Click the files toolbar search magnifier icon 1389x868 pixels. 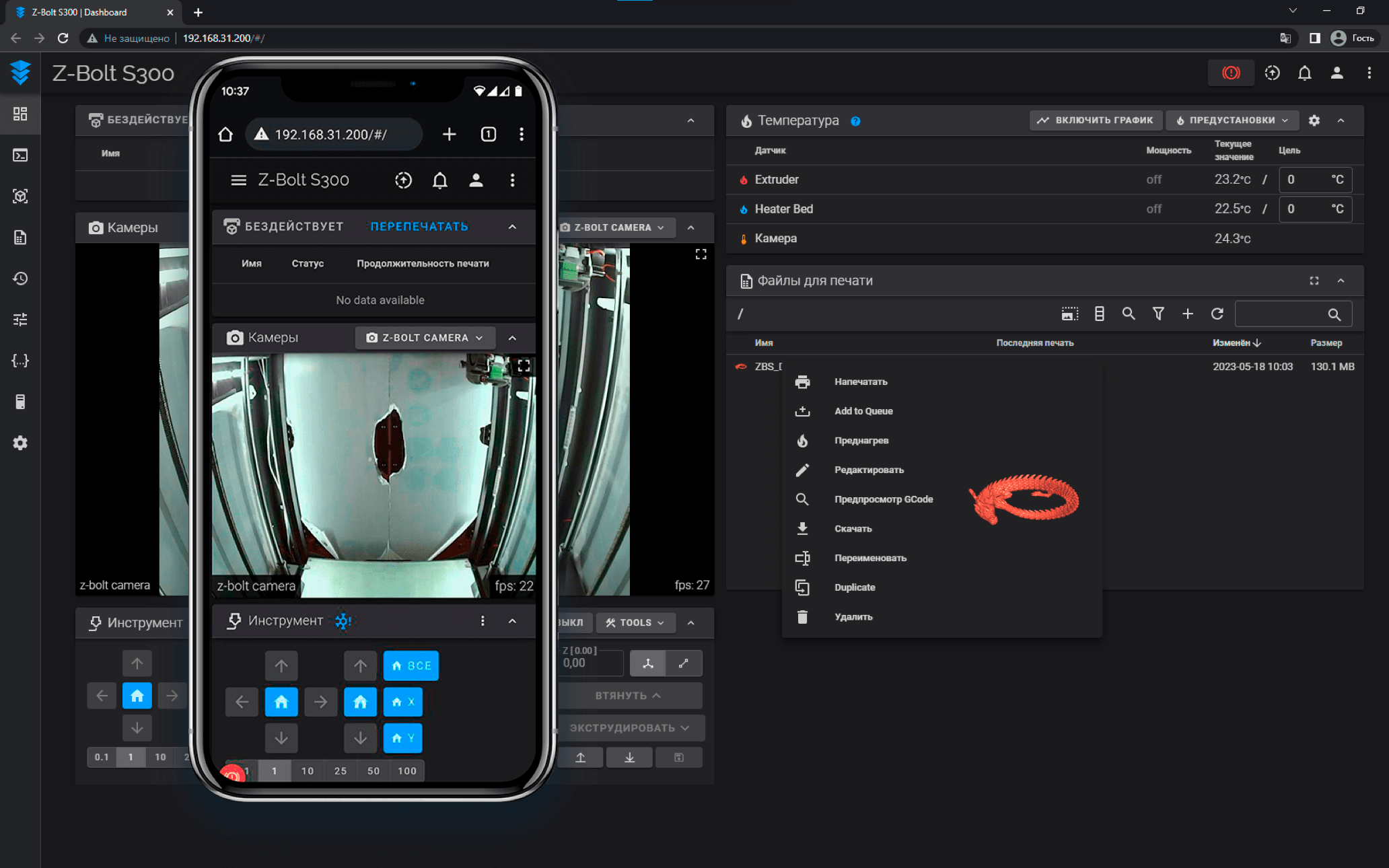(x=1129, y=314)
